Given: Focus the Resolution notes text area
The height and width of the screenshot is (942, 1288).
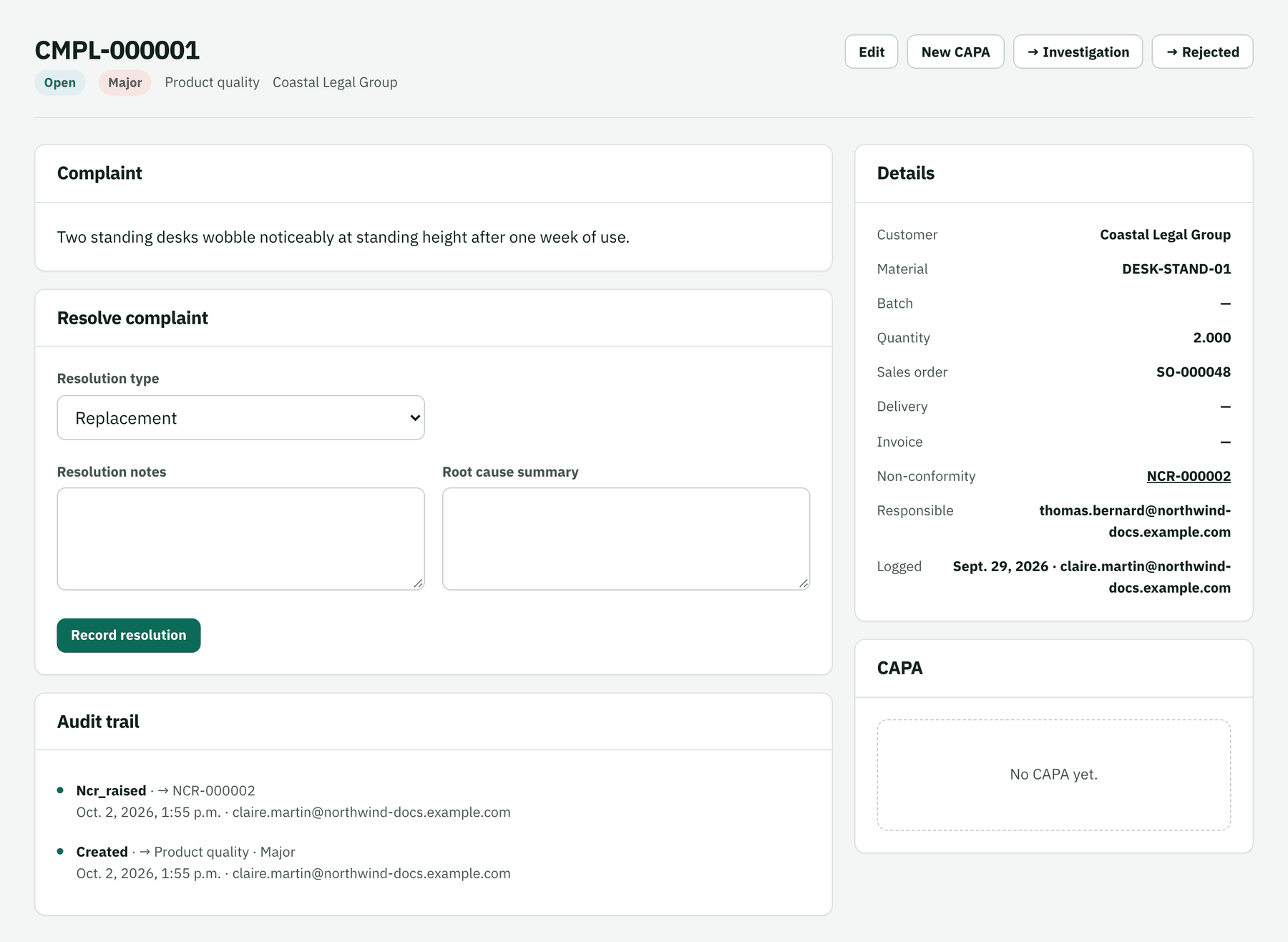Looking at the screenshot, I should pos(240,539).
